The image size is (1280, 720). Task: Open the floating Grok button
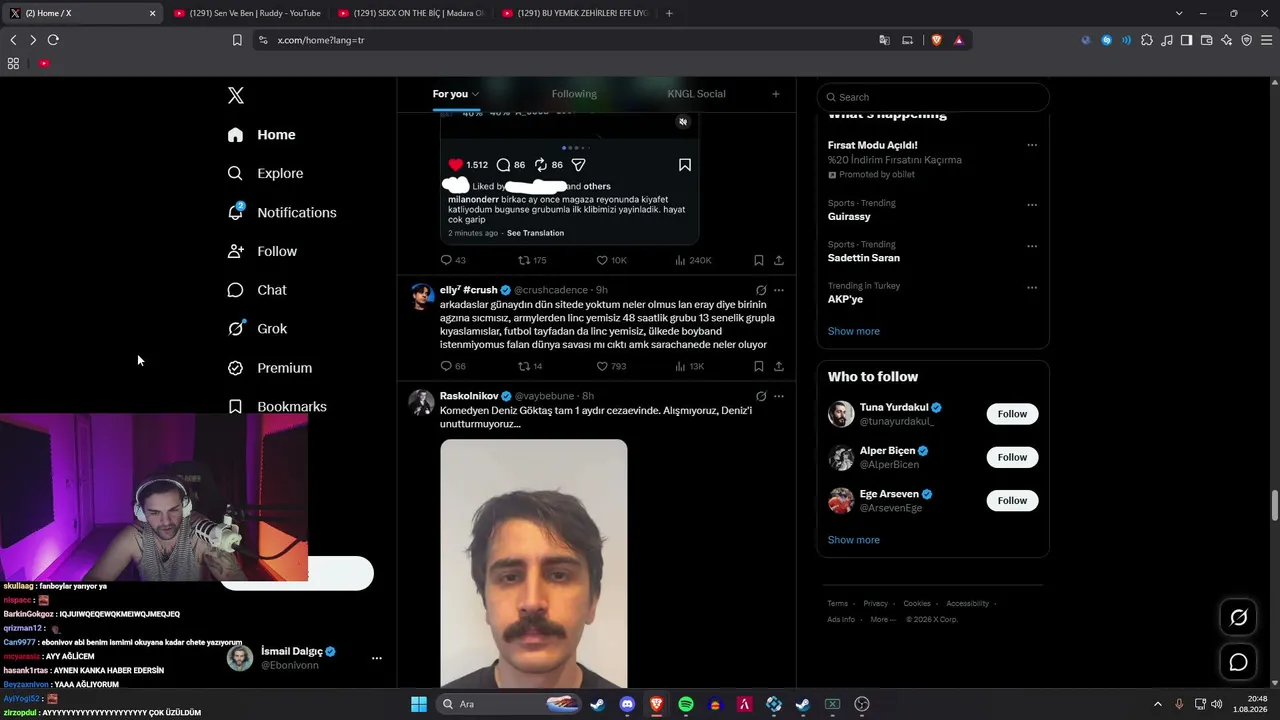1238,618
